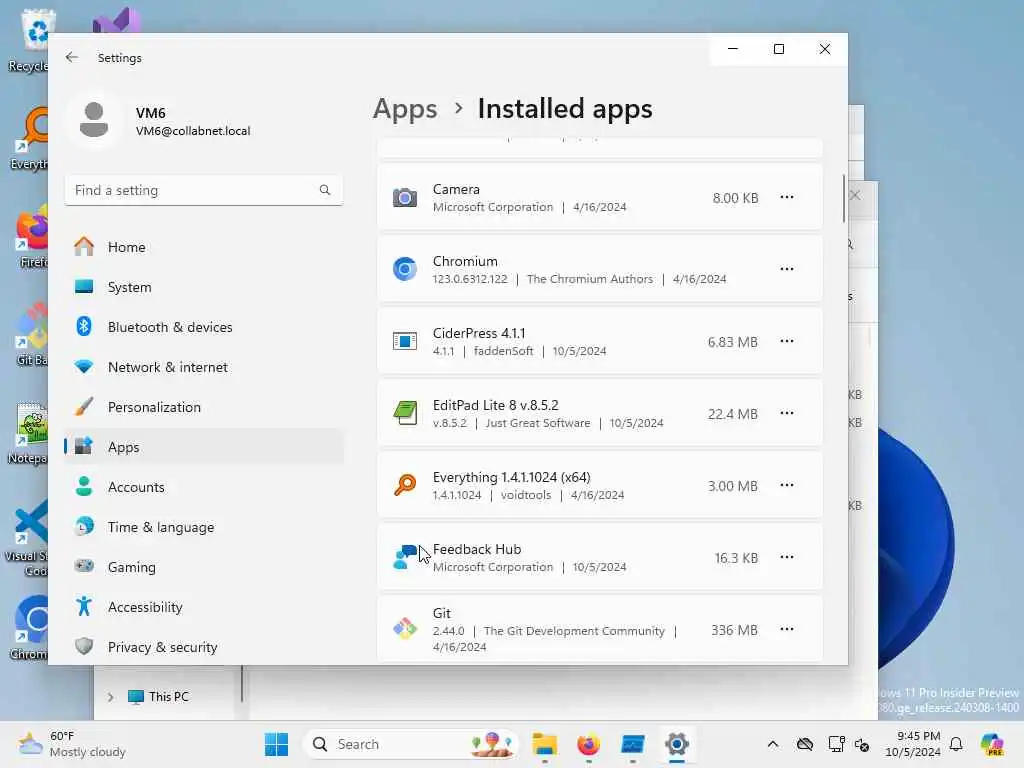This screenshot has height=768, width=1024.
Task: Open Privacy & security settings
Action: (x=204, y=647)
